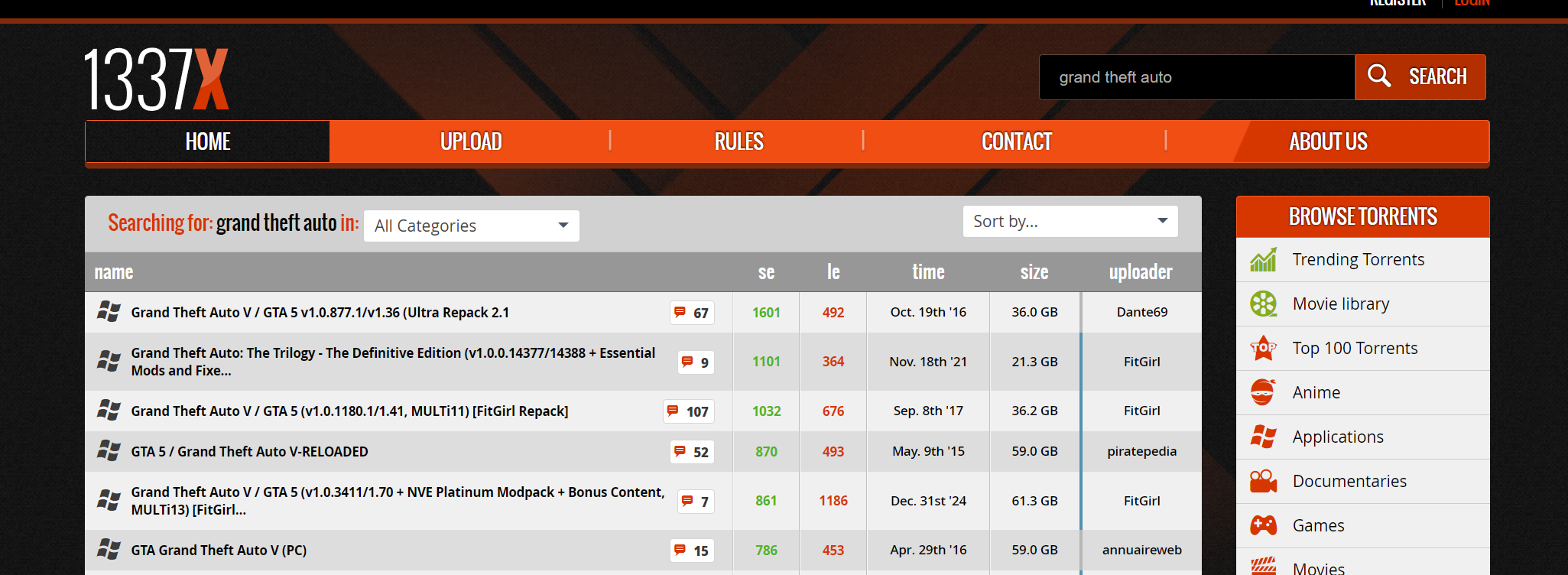Open the NVE Platinum Modpack torrent link

pyautogui.click(x=398, y=501)
